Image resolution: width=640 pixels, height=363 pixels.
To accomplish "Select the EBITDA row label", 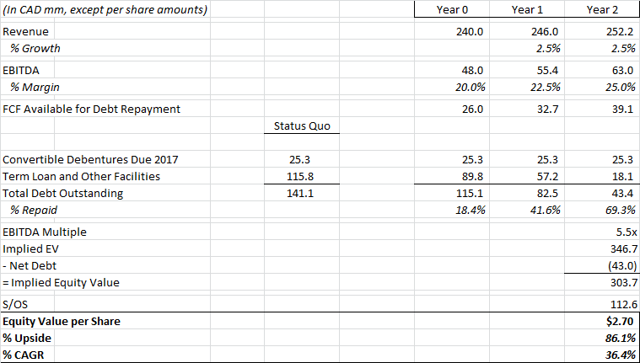I will point(21,70).
